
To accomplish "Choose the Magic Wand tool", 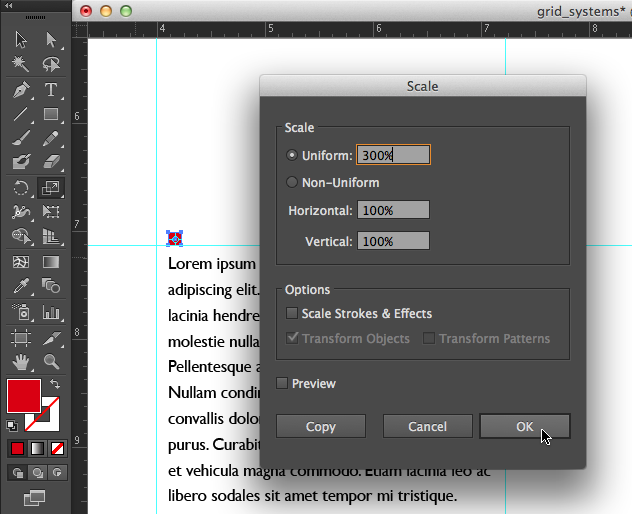I will pos(20,65).
